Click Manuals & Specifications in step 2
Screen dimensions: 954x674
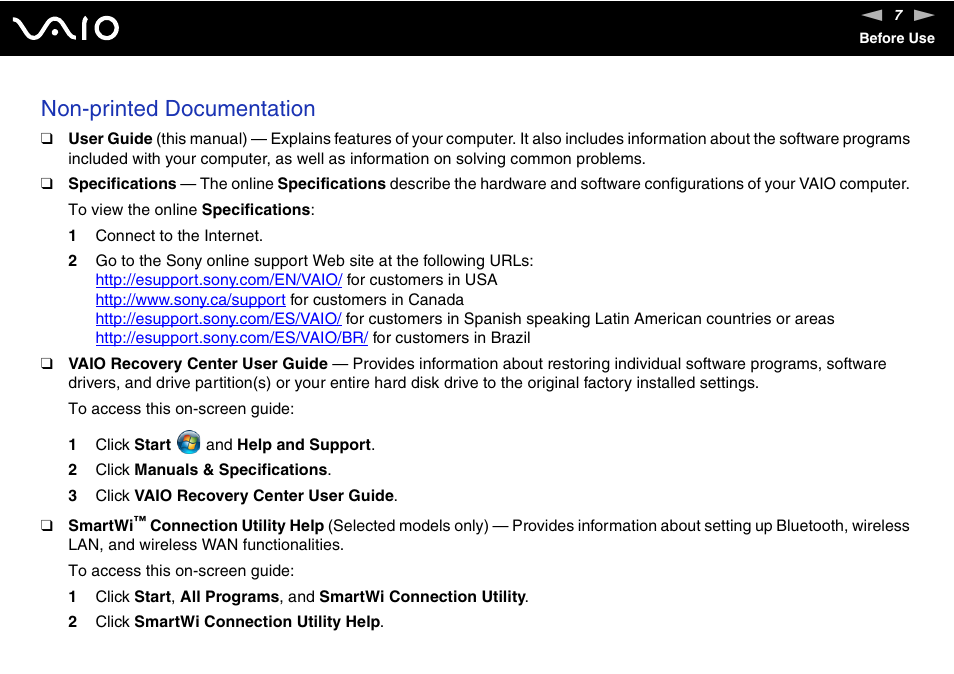tap(230, 469)
